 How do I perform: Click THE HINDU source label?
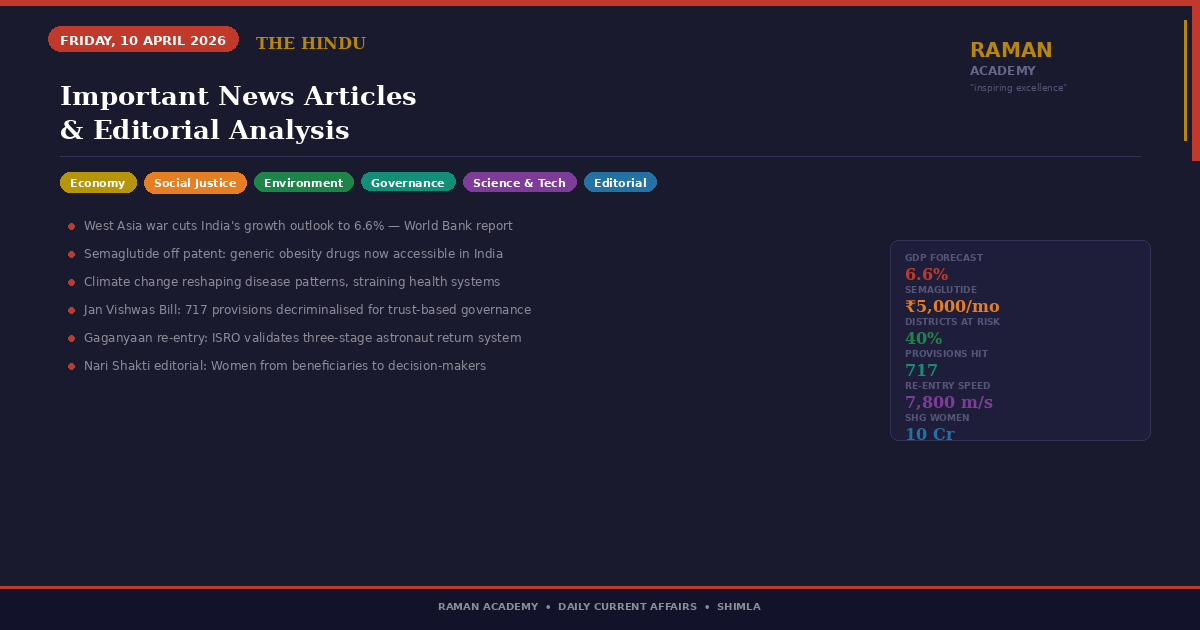pos(311,44)
